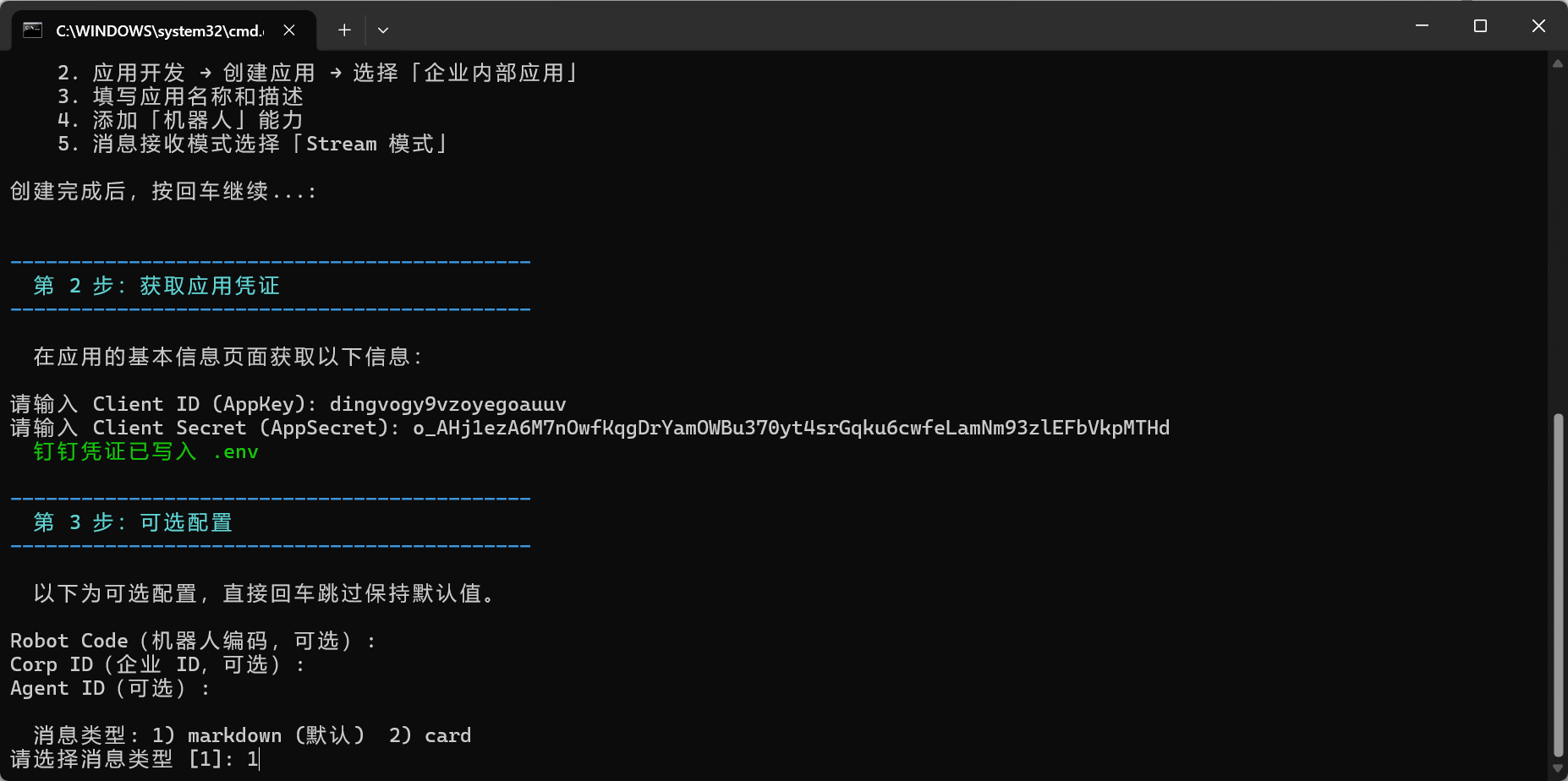Click the green .env text

click(236, 452)
